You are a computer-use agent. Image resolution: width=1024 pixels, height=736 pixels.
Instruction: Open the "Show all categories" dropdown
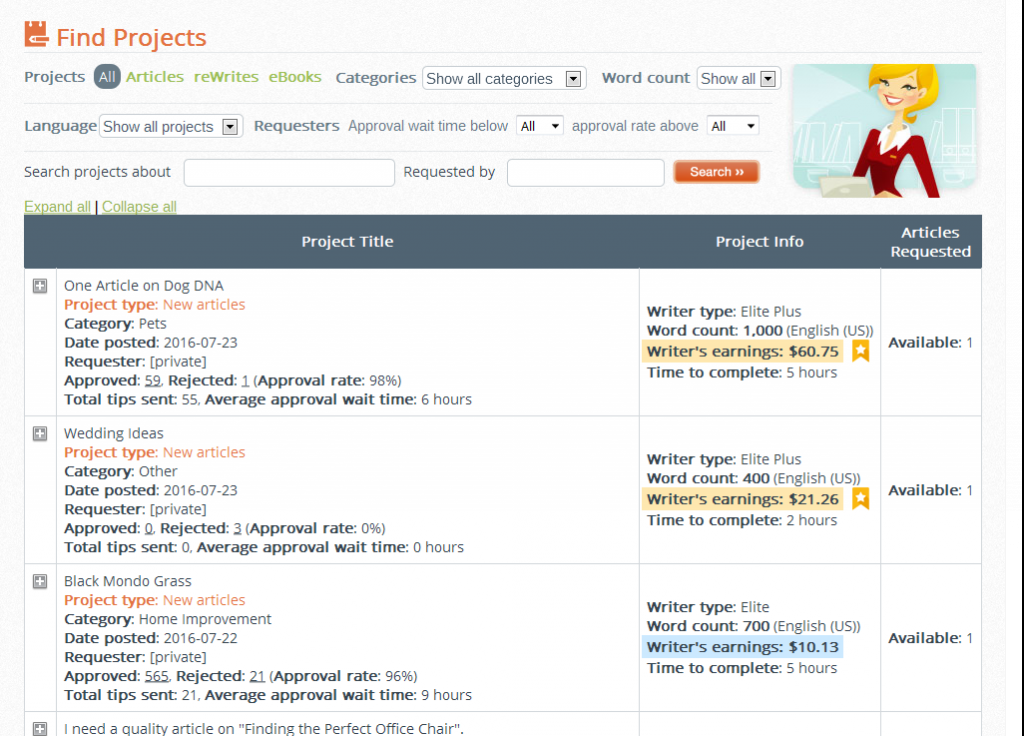coord(503,78)
